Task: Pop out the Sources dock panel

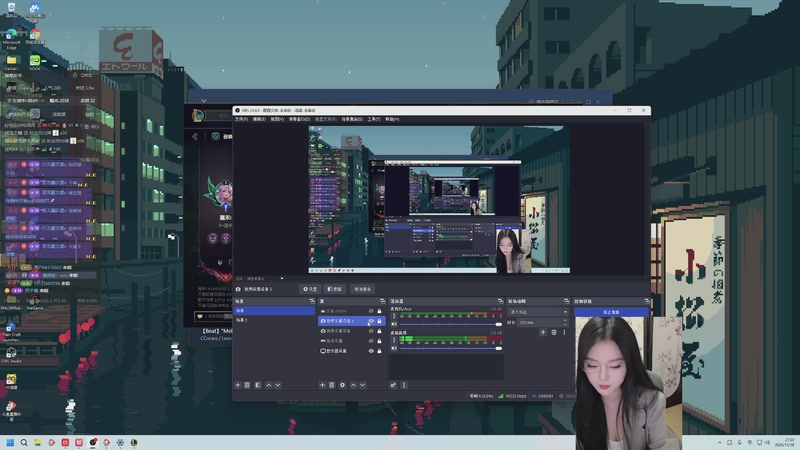Action: click(x=383, y=302)
